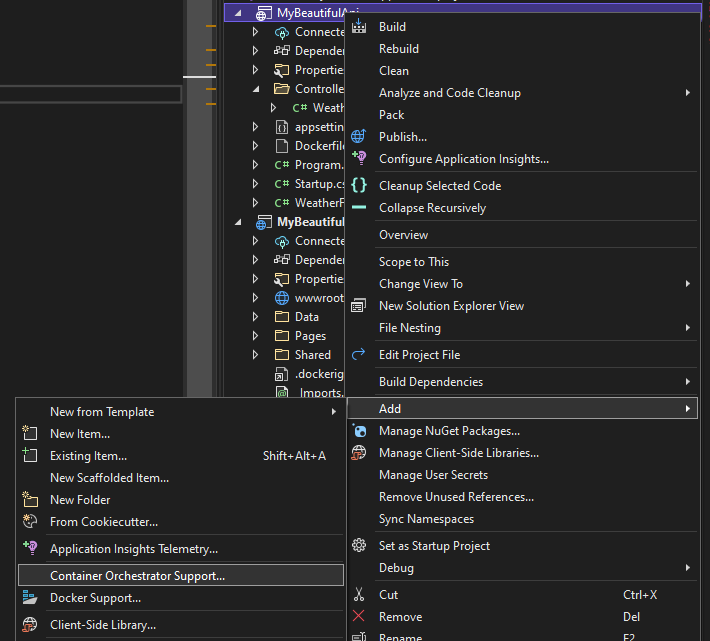Choose Rebuild from context menu
Image resolution: width=710 pixels, height=641 pixels.
522,48
